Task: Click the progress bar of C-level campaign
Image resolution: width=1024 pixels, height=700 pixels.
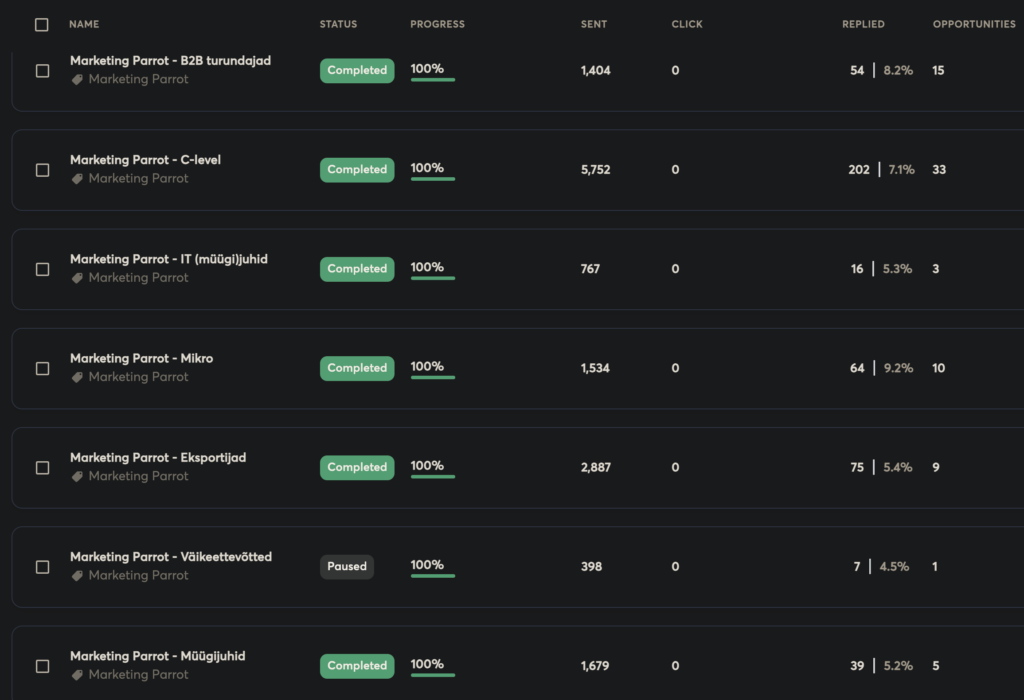Action: 433,178
